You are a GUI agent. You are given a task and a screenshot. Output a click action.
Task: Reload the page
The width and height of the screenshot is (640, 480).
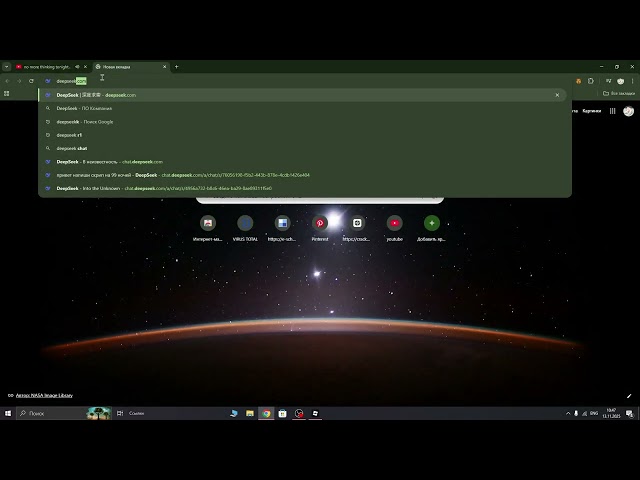(x=31, y=81)
